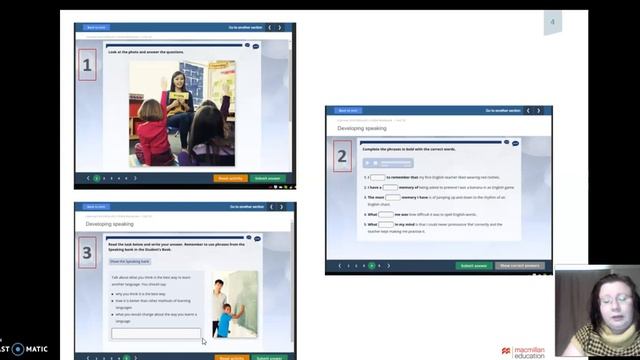Click Submit answer in Complete the phrases panel
This screenshot has height=360, width=640.
click(474, 266)
